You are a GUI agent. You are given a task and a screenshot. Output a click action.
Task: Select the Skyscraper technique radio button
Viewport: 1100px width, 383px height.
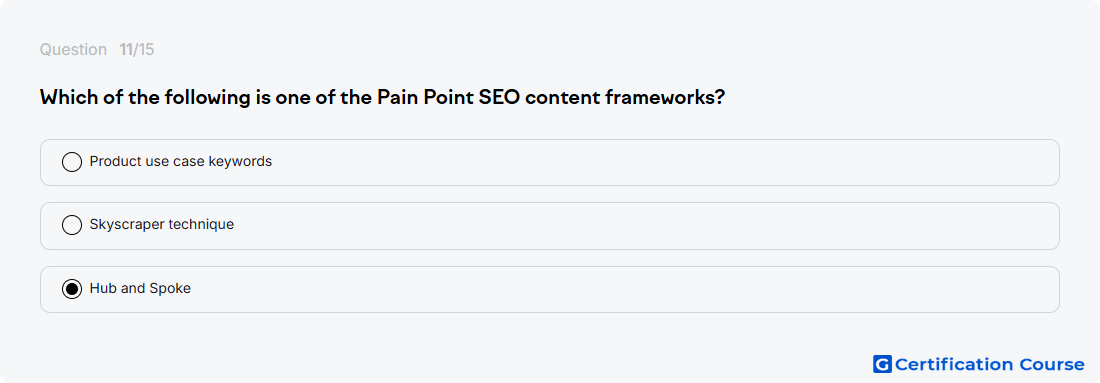[x=72, y=225]
